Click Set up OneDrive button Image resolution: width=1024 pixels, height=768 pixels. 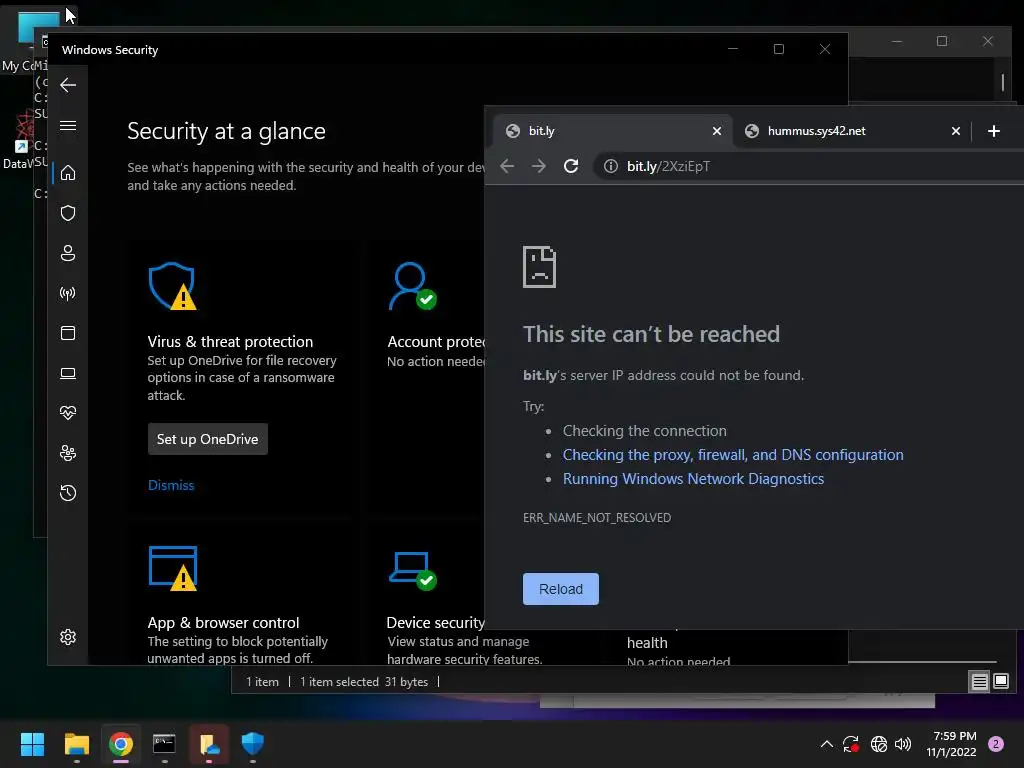pos(208,439)
